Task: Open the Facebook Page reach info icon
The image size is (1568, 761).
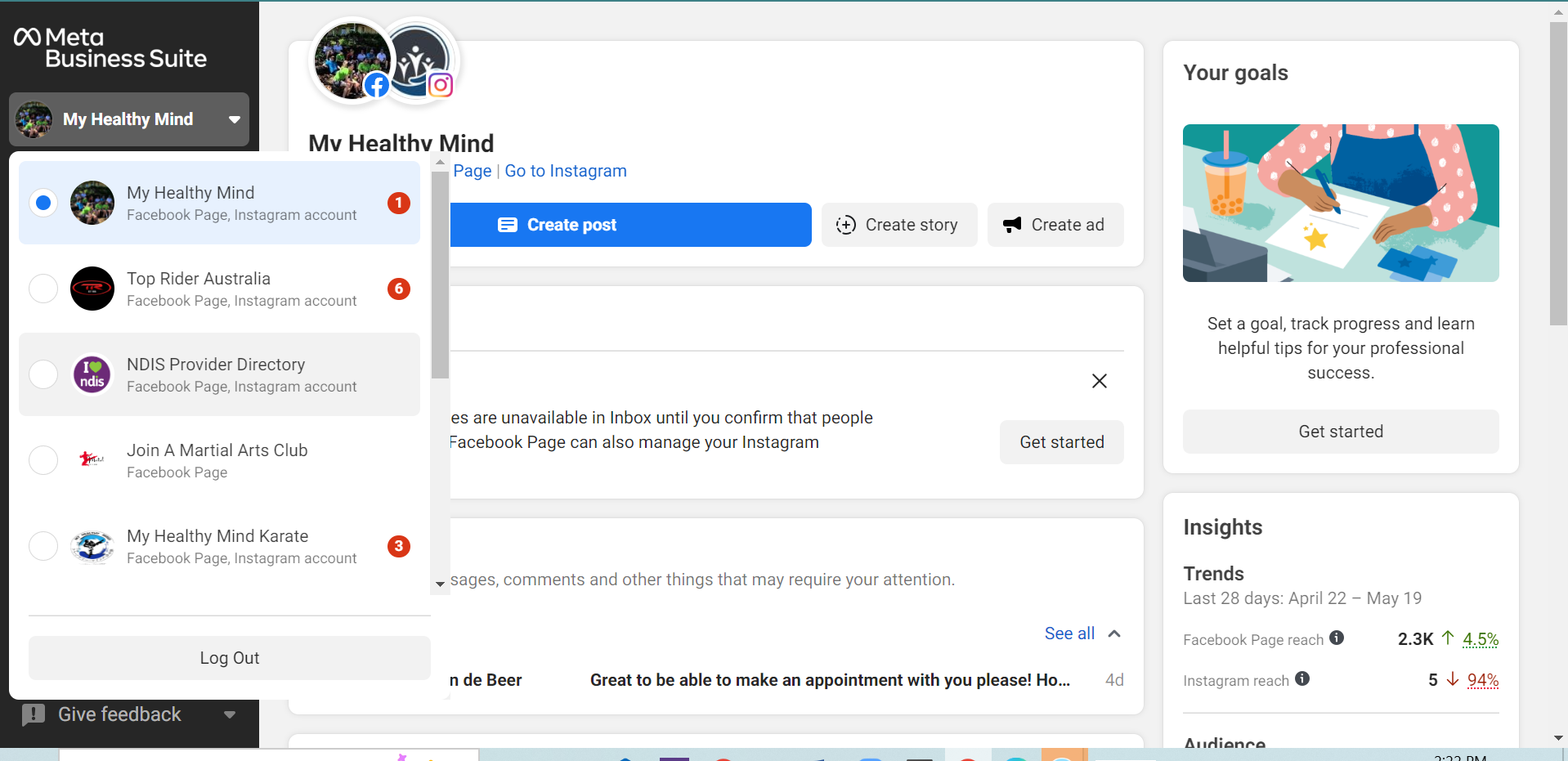Action: 1337,638
